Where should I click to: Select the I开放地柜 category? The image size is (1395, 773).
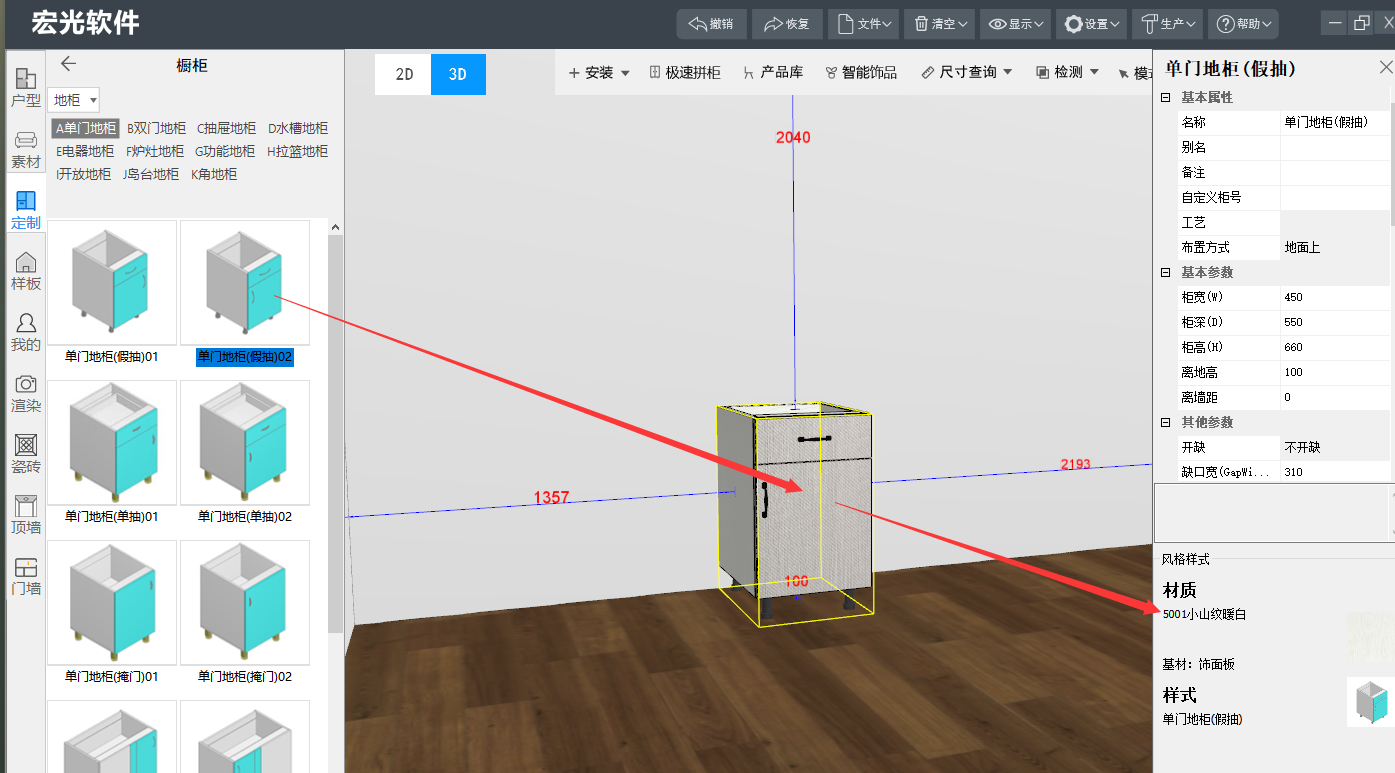(x=84, y=174)
